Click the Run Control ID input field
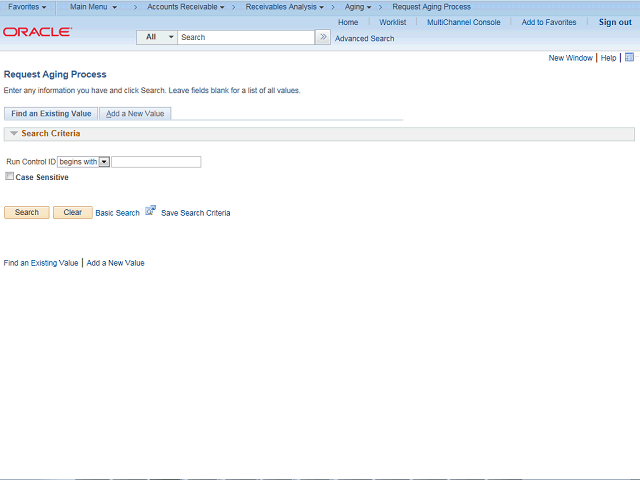Viewport: 640px width, 480px height. pos(156,162)
